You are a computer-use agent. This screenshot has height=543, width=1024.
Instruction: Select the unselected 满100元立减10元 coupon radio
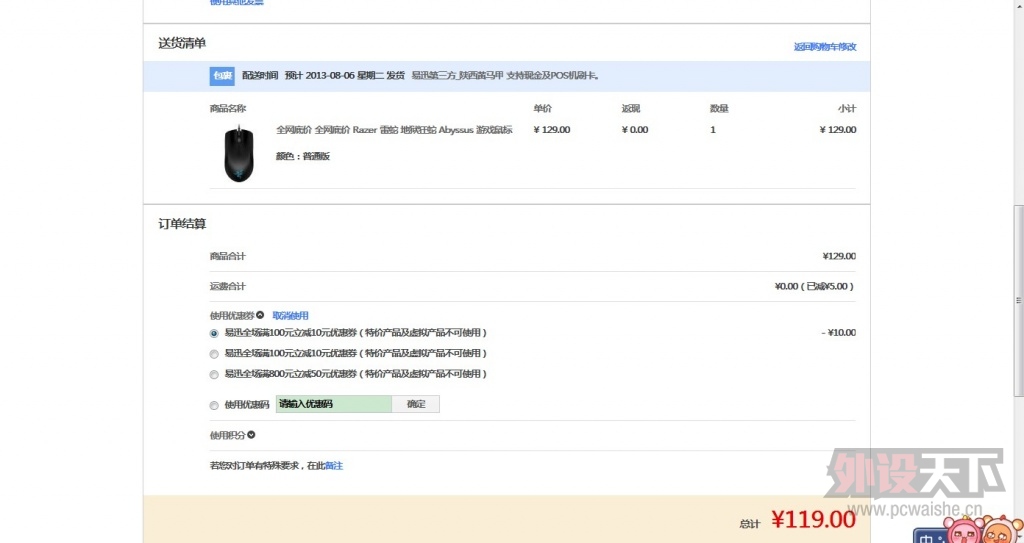[x=214, y=354]
